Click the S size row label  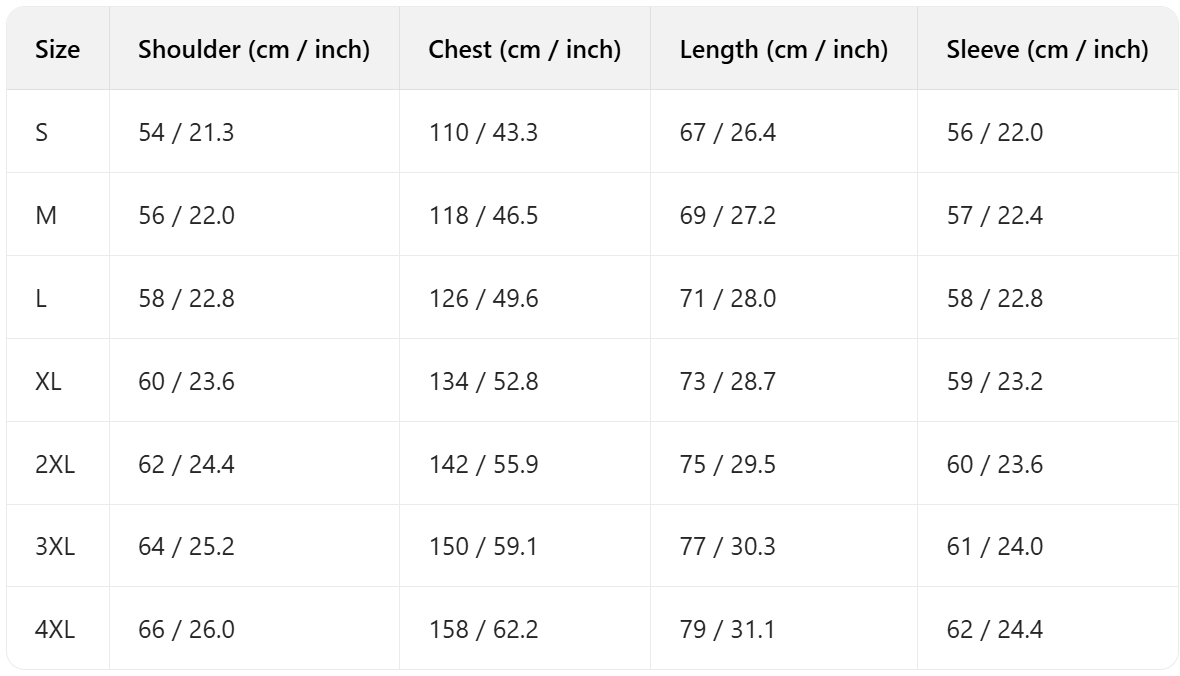(x=42, y=132)
